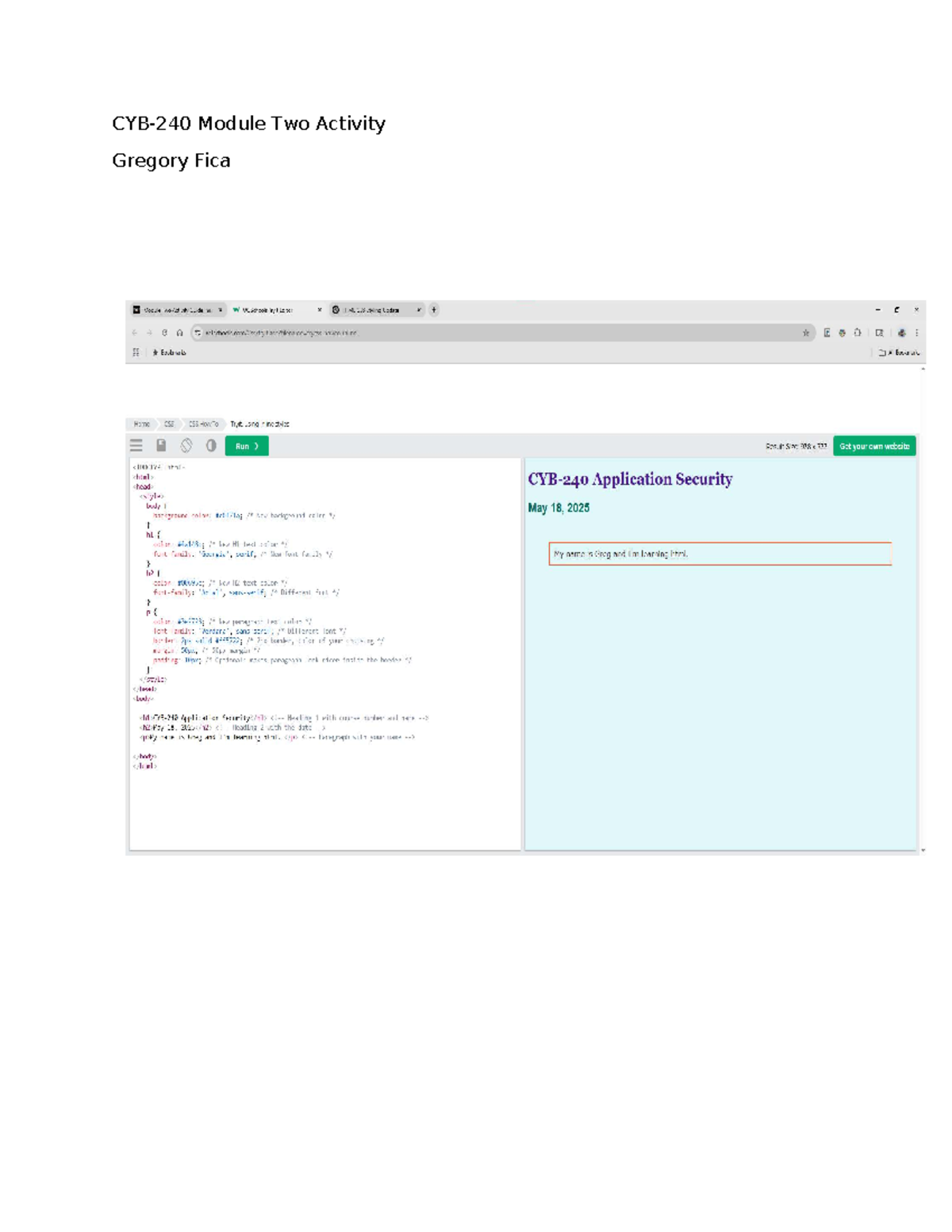Image resolution: width=952 pixels, height=1232 pixels.
Task: Close the Module Two Activity Guide tab
Action: click(x=221, y=310)
